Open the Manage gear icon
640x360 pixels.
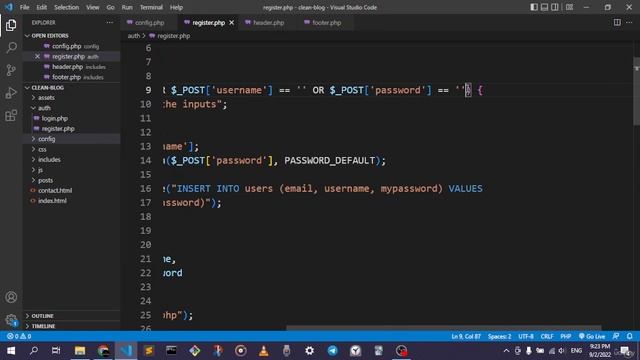click(11, 320)
